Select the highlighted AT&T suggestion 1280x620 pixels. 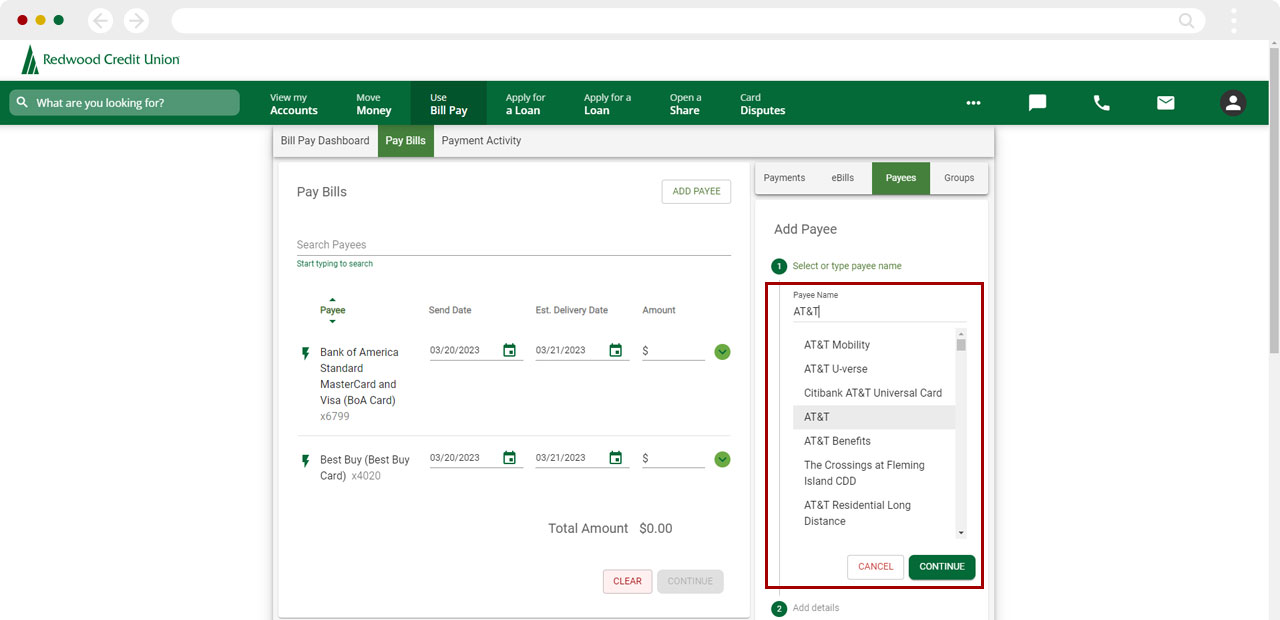click(x=874, y=417)
